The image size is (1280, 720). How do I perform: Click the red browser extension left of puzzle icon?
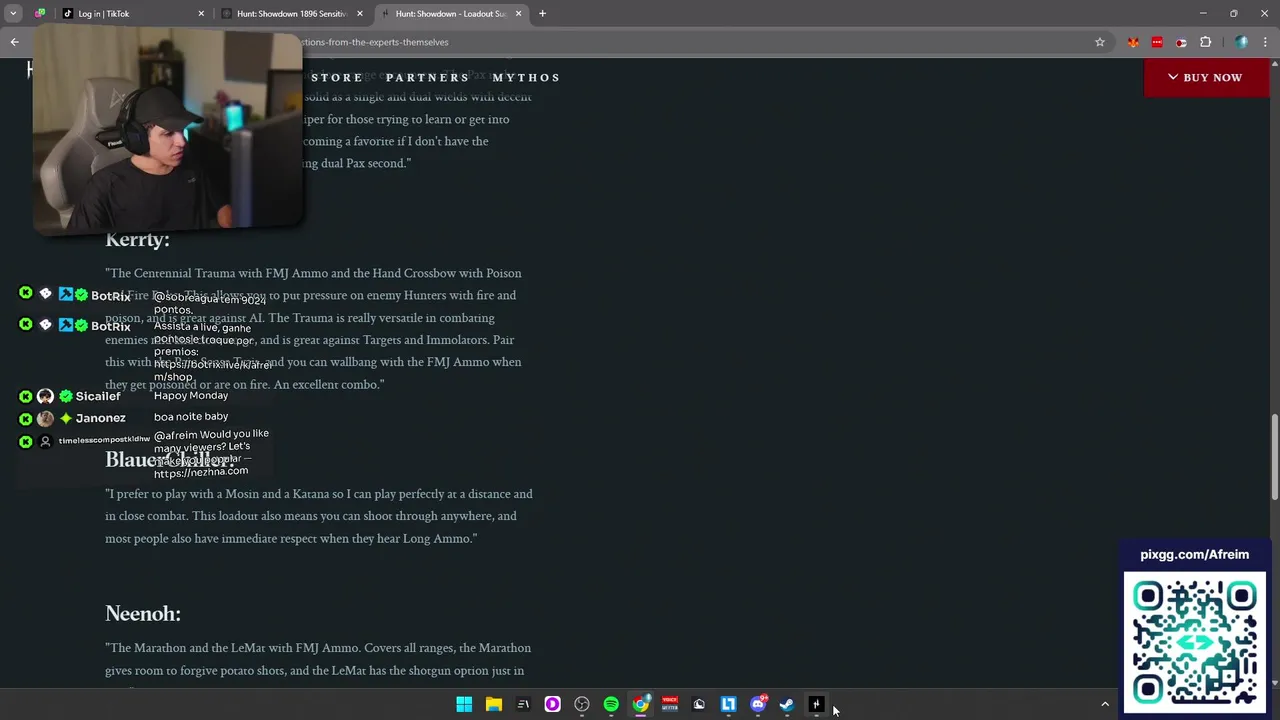tap(1157, 42)
